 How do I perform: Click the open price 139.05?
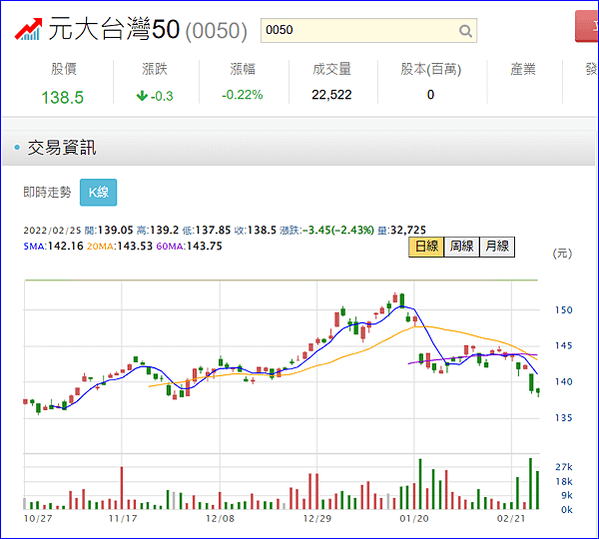click(115, 230)
